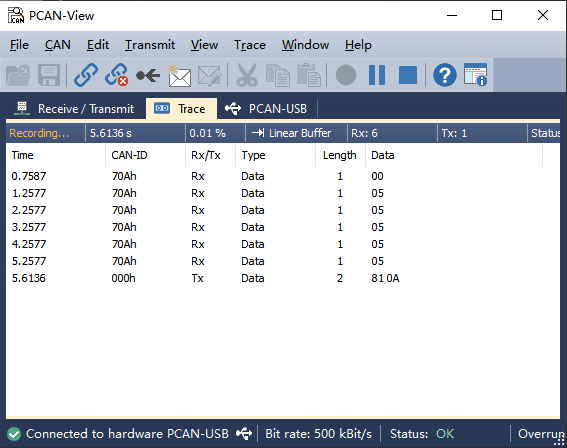The width and height of the screenshot is (567, 448).
Task: Click the Connect chain-link toolbar icon
Action: 86,75
